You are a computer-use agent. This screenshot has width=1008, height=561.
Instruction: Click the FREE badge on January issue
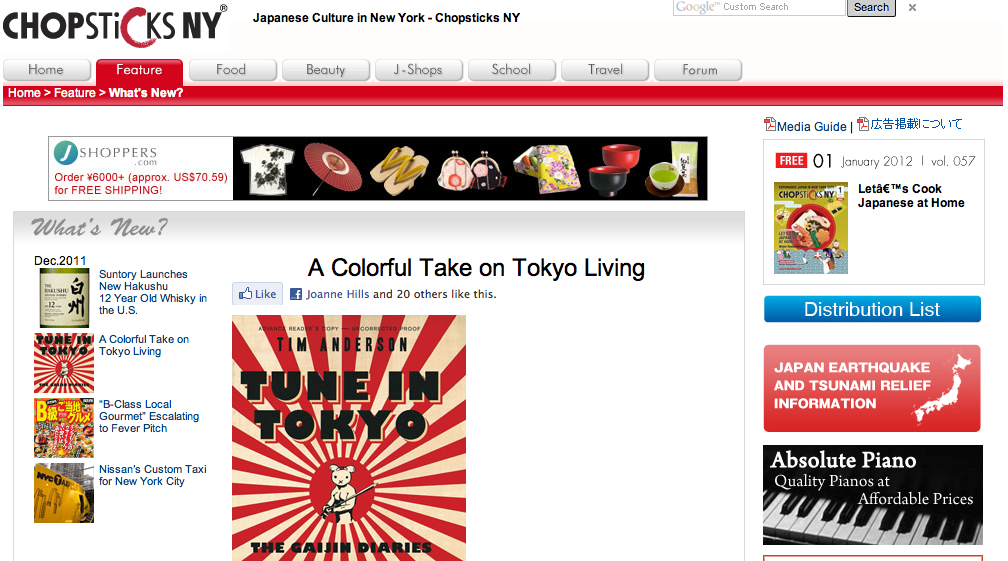[791, 161]
